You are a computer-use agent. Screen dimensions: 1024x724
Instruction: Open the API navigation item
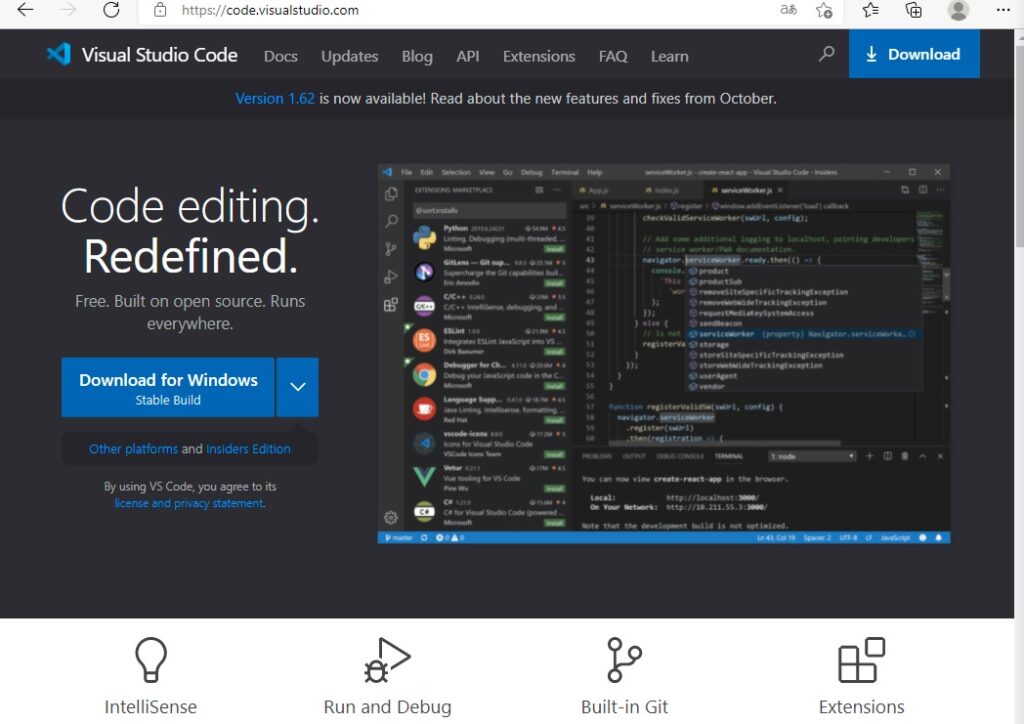(x=468, y=56)
